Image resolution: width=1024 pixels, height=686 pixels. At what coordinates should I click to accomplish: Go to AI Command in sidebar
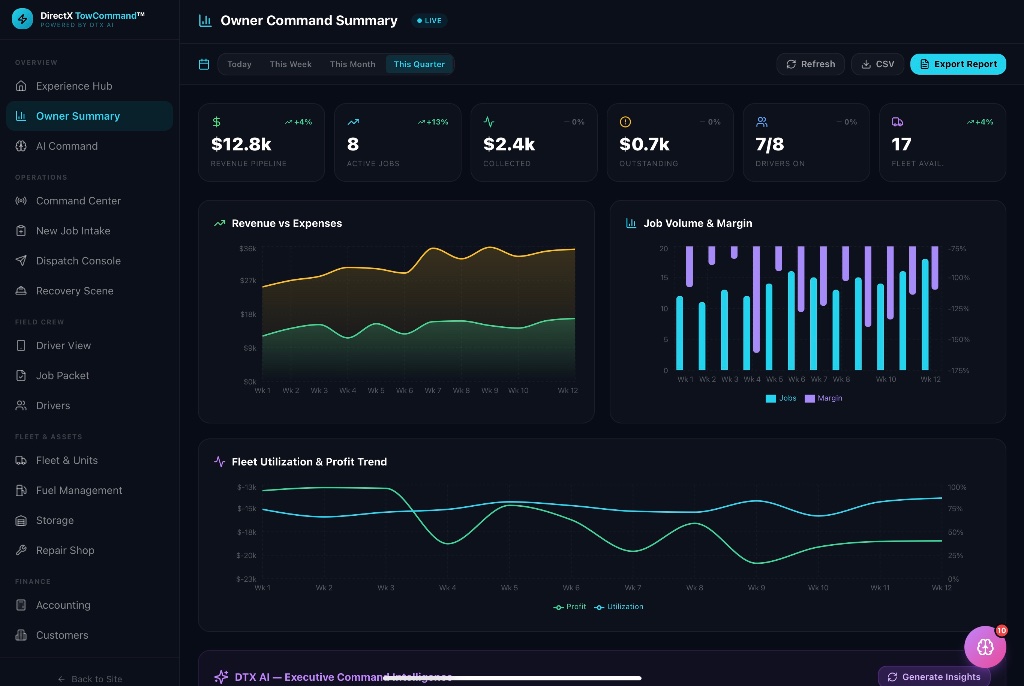pyautogui.click(x=89, y=146)
